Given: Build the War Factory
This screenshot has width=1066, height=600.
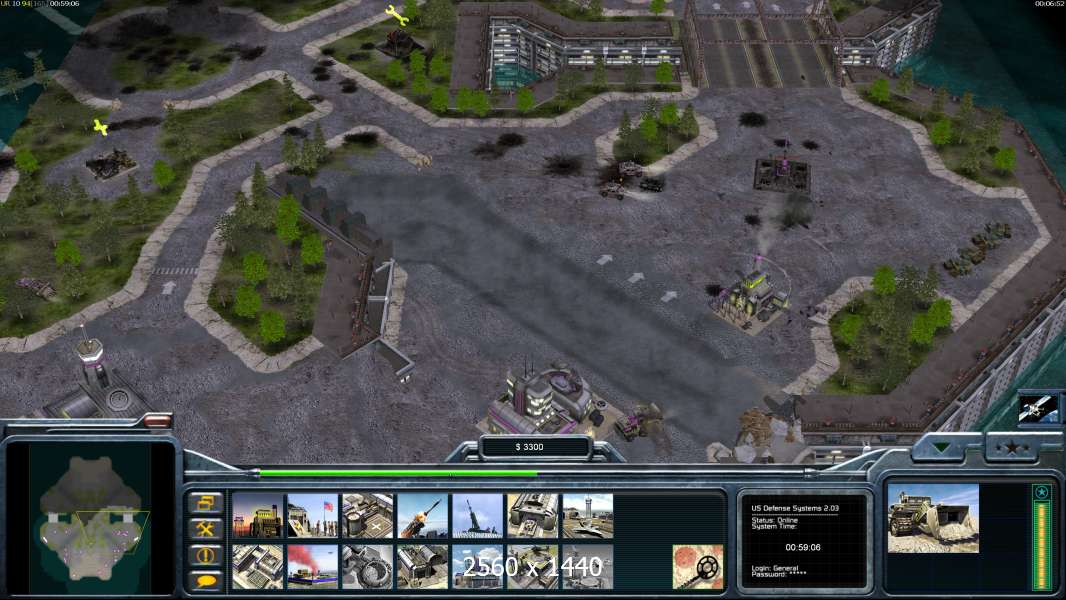Looking at the screenshot, I should (532, 516).
